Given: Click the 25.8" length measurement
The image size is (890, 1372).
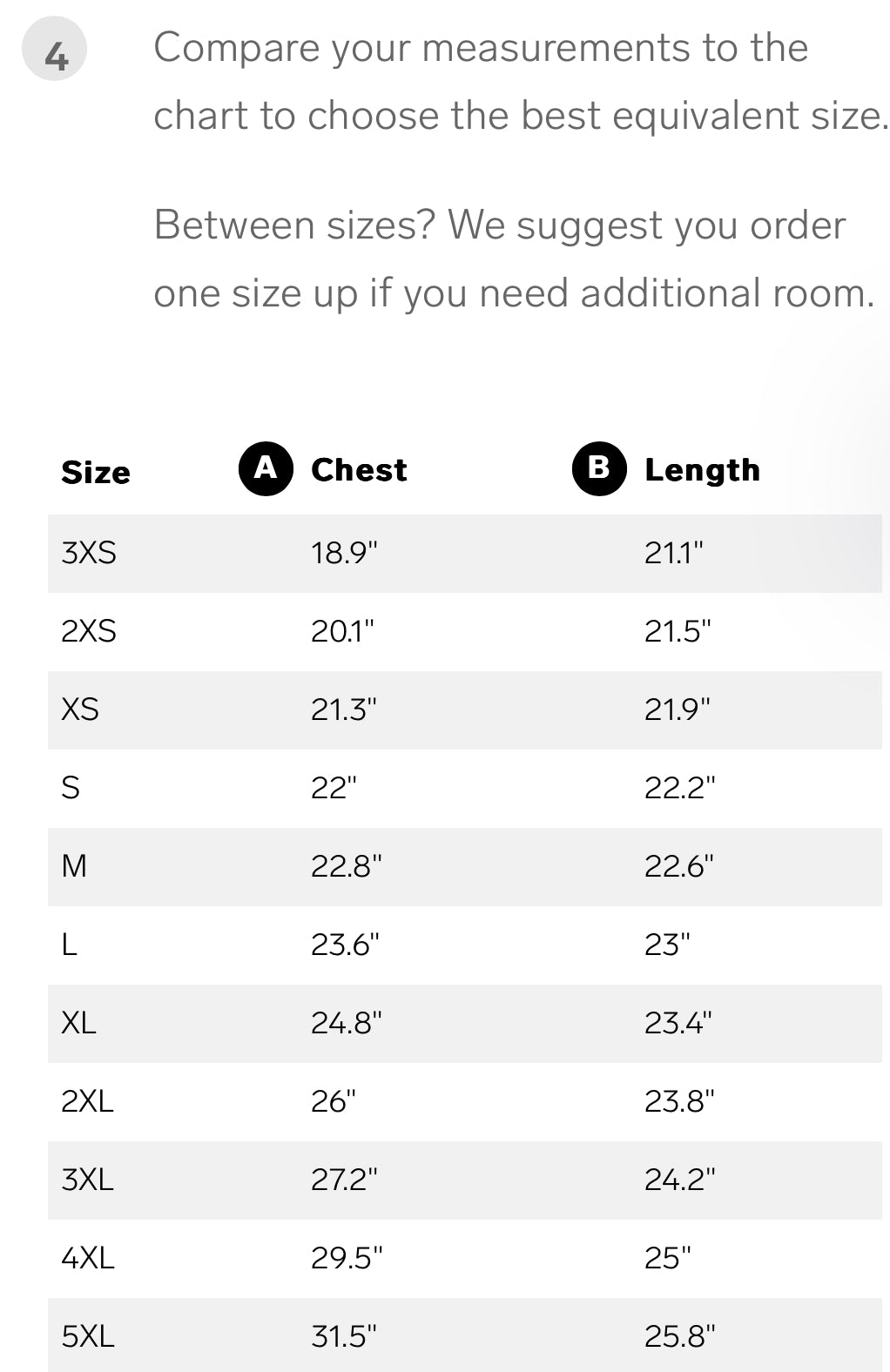Looking at the screenshot, I should point(679,1336).
